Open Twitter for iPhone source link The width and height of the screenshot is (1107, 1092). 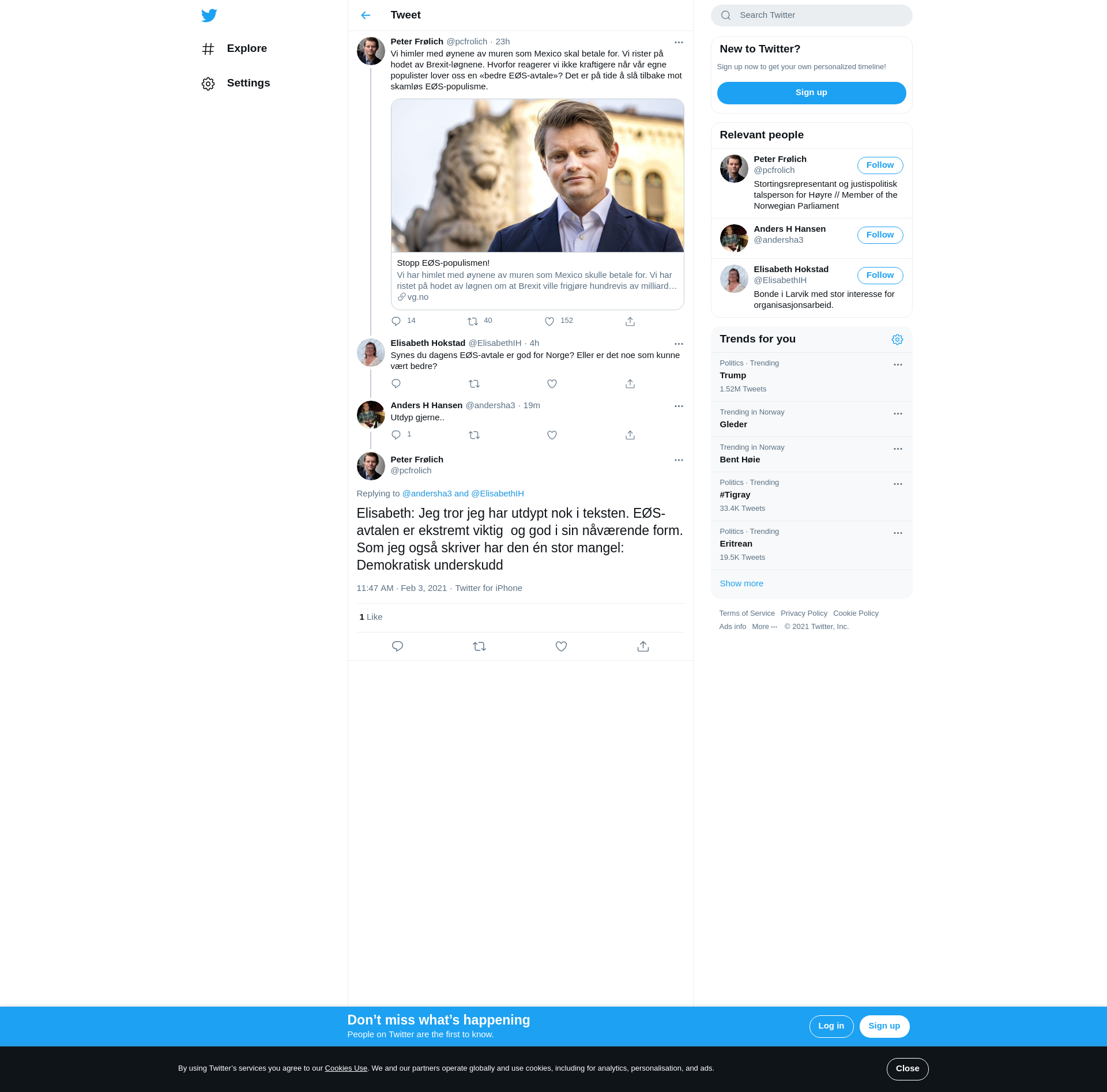tap(488, 588)
